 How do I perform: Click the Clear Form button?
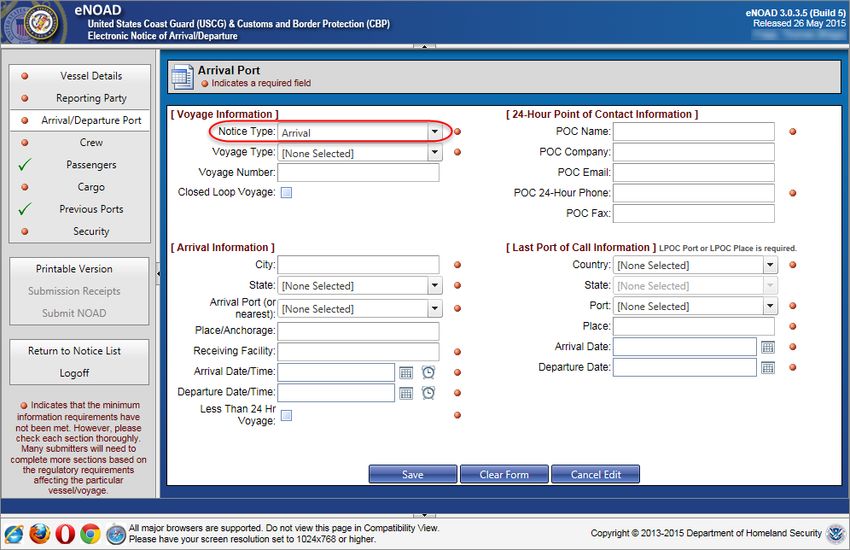(504, 474)
